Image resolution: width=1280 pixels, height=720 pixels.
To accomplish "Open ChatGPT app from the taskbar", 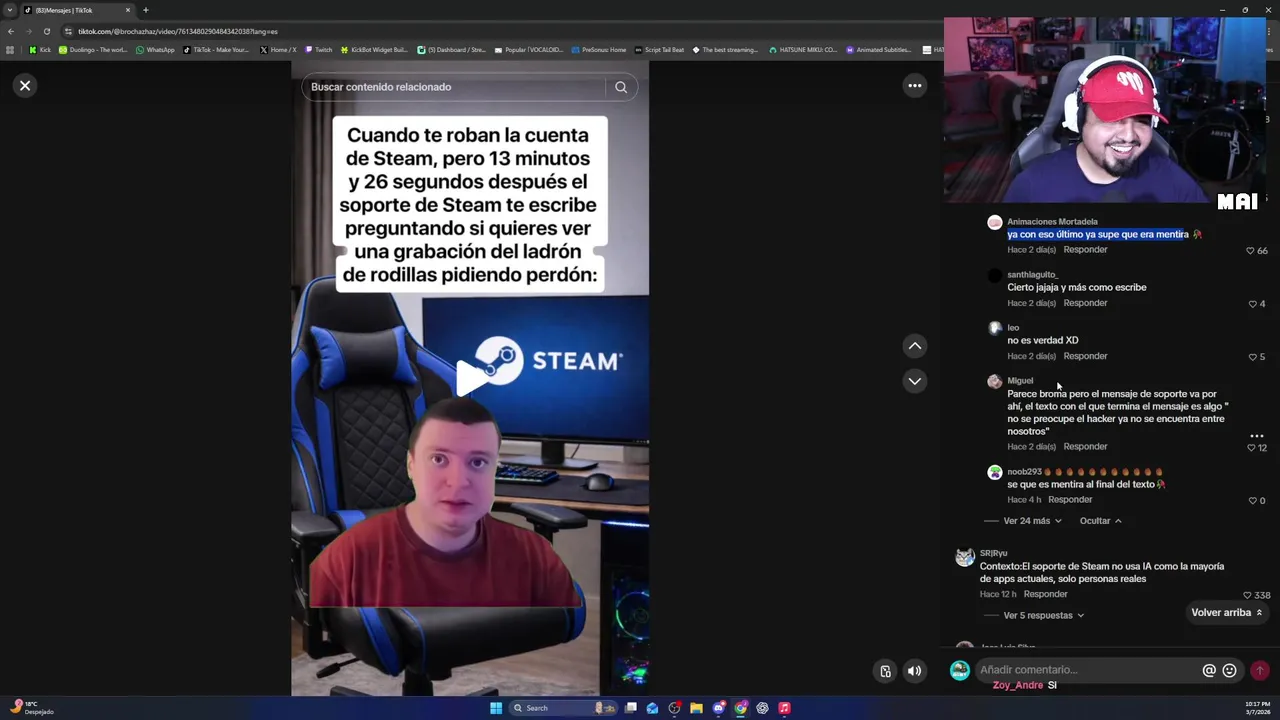I will pyautogui.click(x=762, y=708).
